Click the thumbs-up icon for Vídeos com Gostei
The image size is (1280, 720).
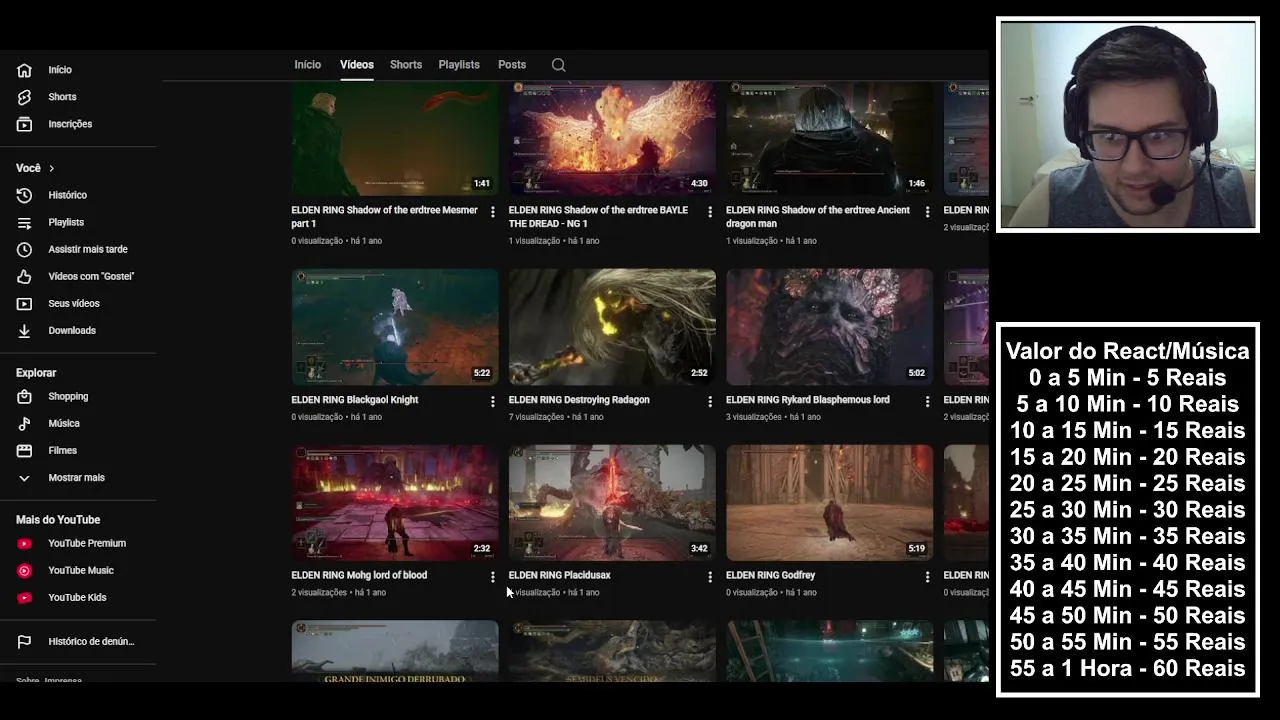(25, 276)
